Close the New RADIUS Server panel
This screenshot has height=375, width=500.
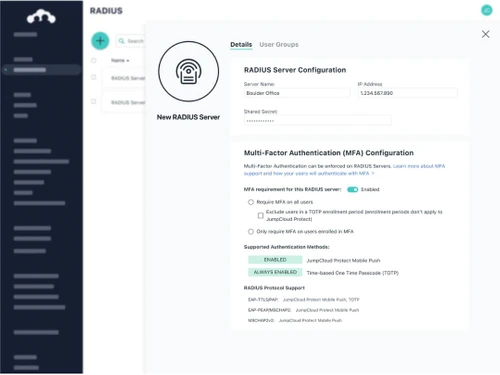coord(485,34)
